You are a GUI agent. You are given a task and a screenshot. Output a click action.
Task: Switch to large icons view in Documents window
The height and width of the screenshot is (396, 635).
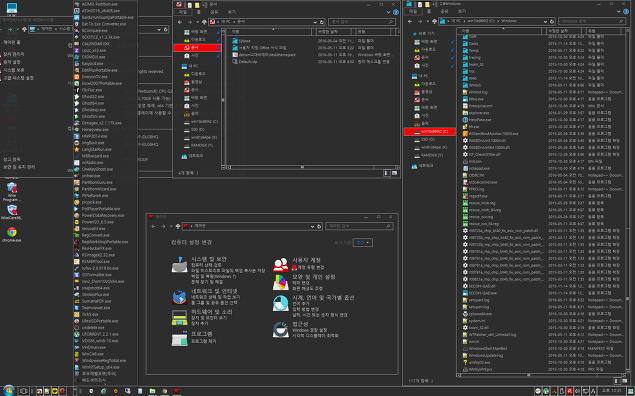pyautogui.click(x=394, y=173)
